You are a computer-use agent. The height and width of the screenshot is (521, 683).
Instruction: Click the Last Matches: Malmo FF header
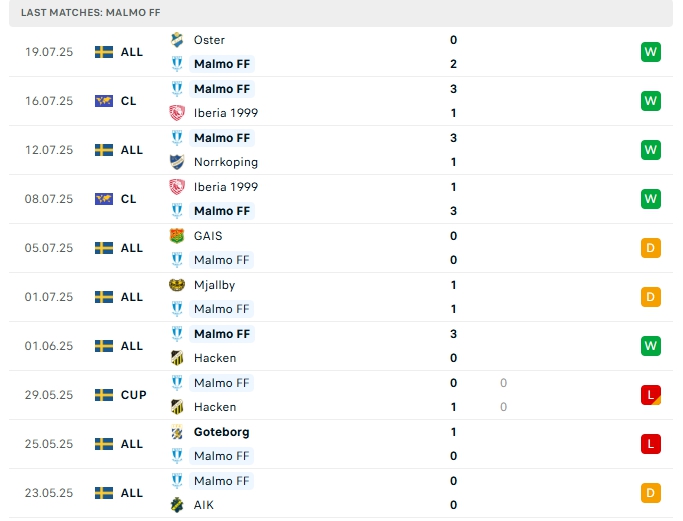91,12
